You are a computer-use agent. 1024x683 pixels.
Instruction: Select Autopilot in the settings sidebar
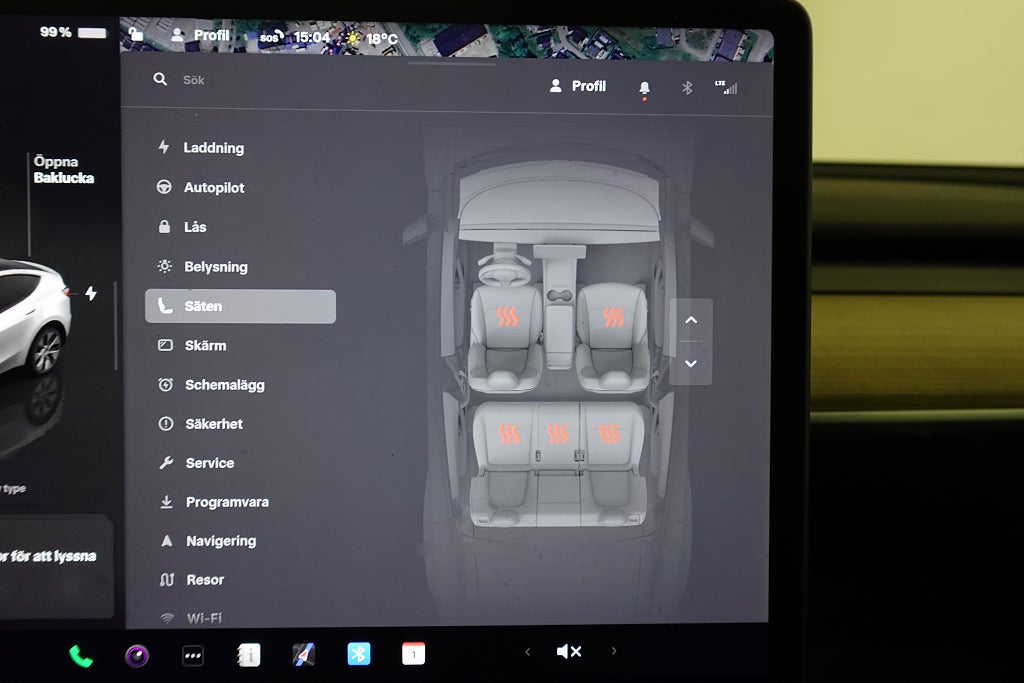213,188
